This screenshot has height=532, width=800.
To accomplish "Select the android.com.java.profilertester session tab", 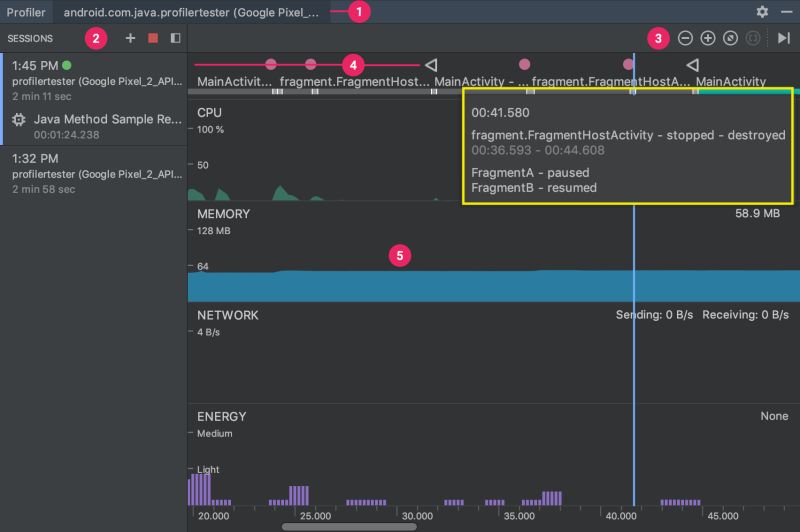I will (x=191, y=12).
